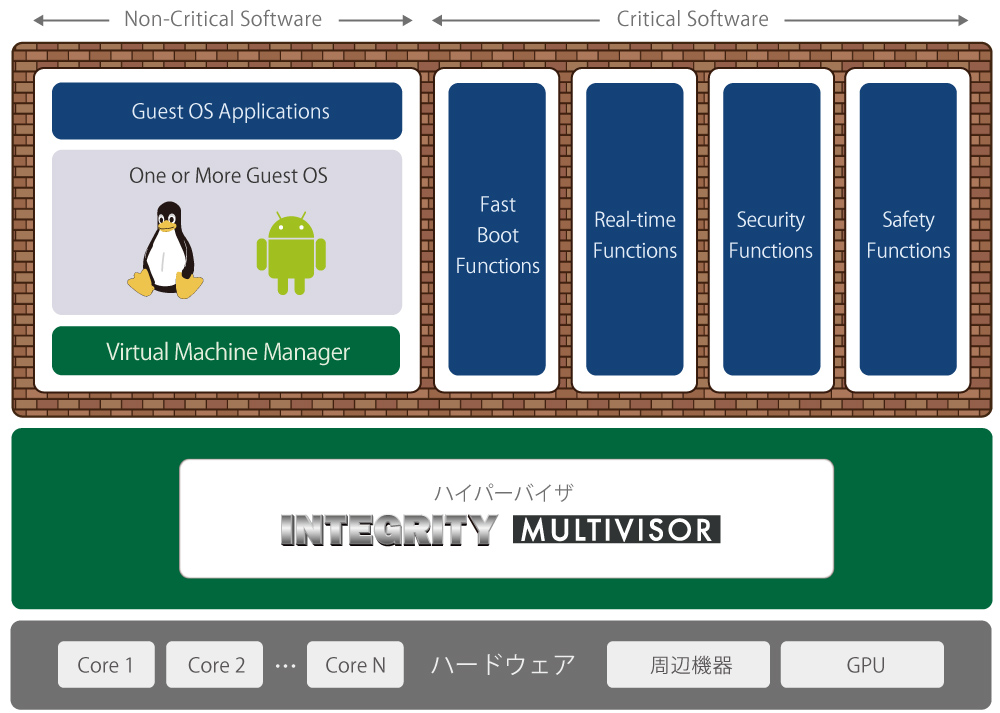
Task: Click the ハイパーバイザ label
Action: tap(504, 492)
